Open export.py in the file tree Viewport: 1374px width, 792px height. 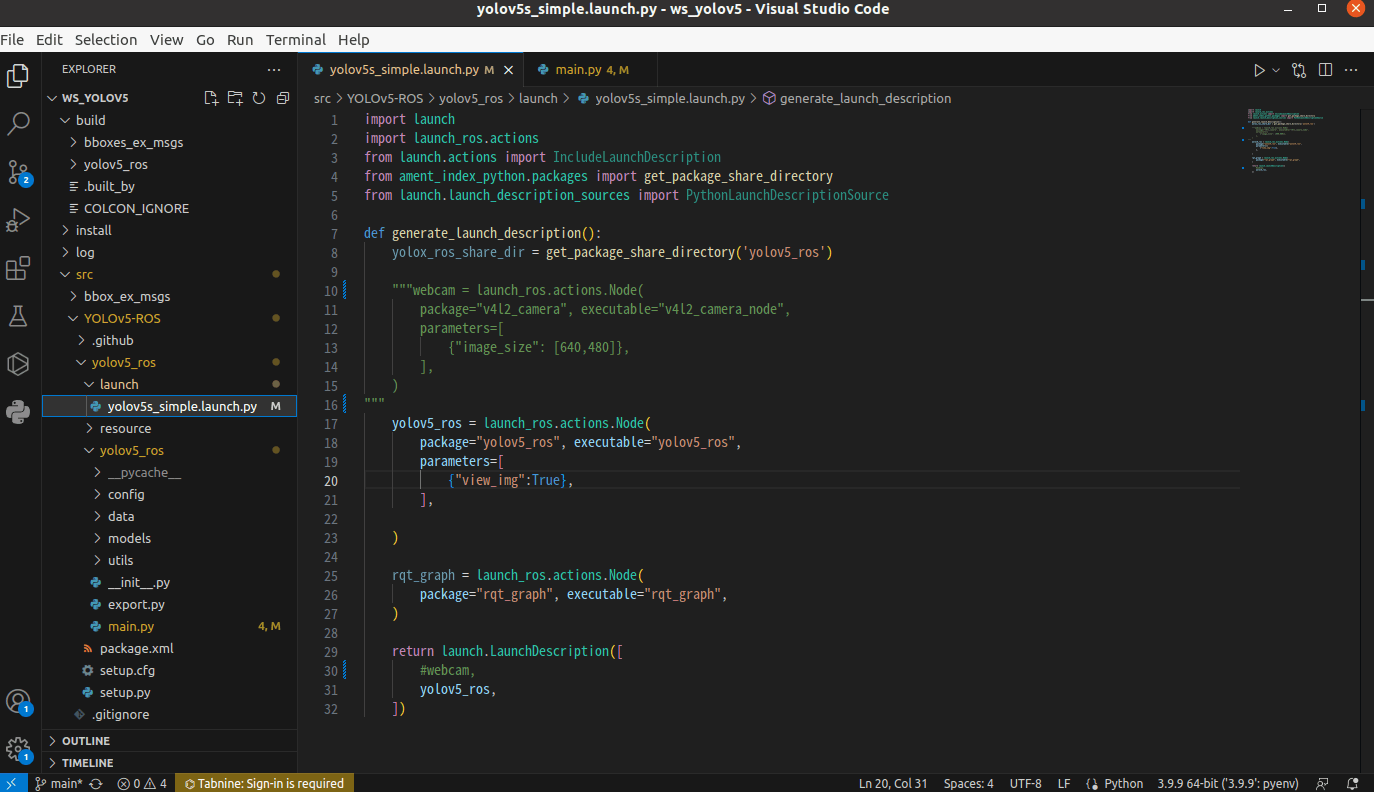click(169, 604)
